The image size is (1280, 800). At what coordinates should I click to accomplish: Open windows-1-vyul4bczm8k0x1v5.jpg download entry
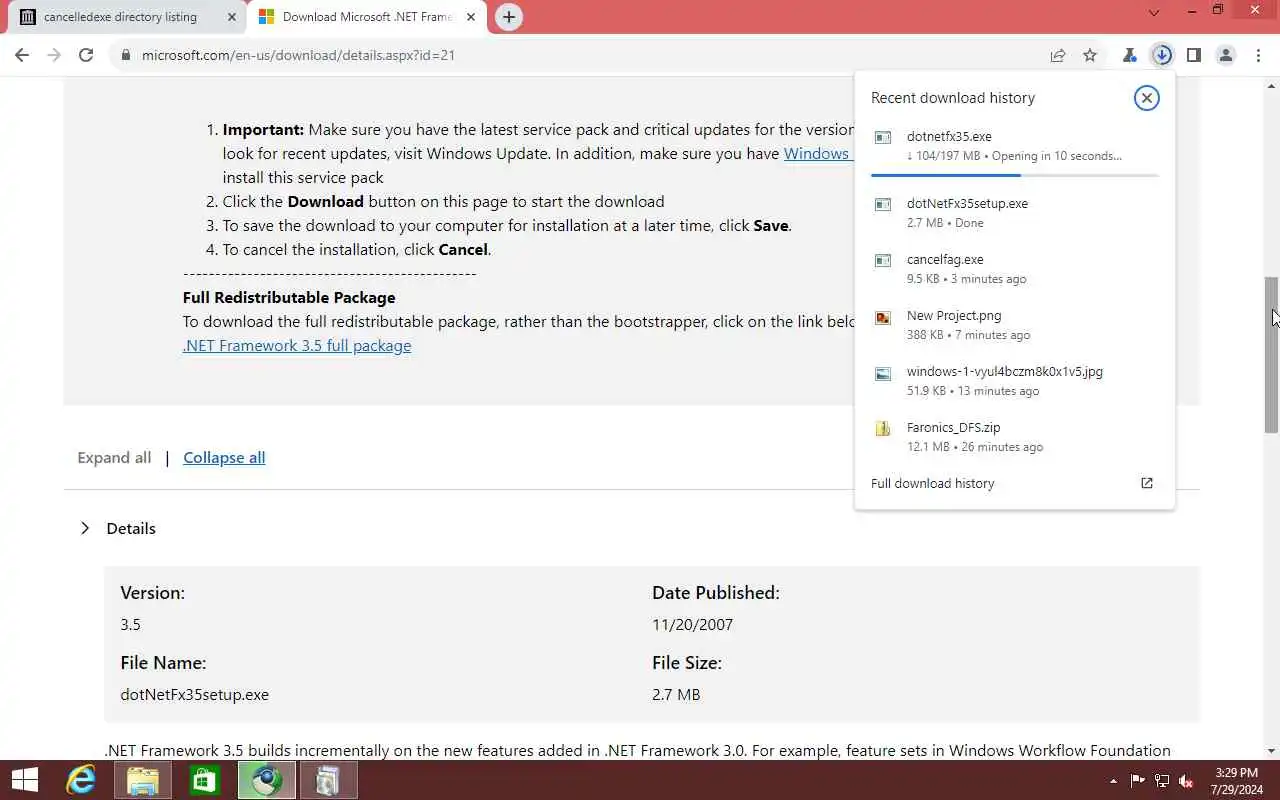(x=1014, y=380)
